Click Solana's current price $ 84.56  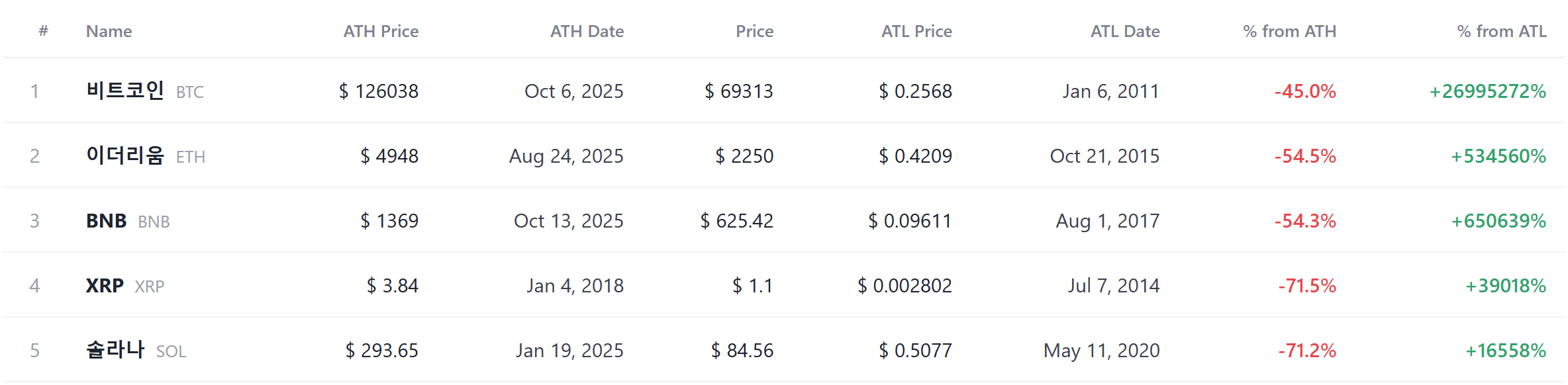point(742,350)
